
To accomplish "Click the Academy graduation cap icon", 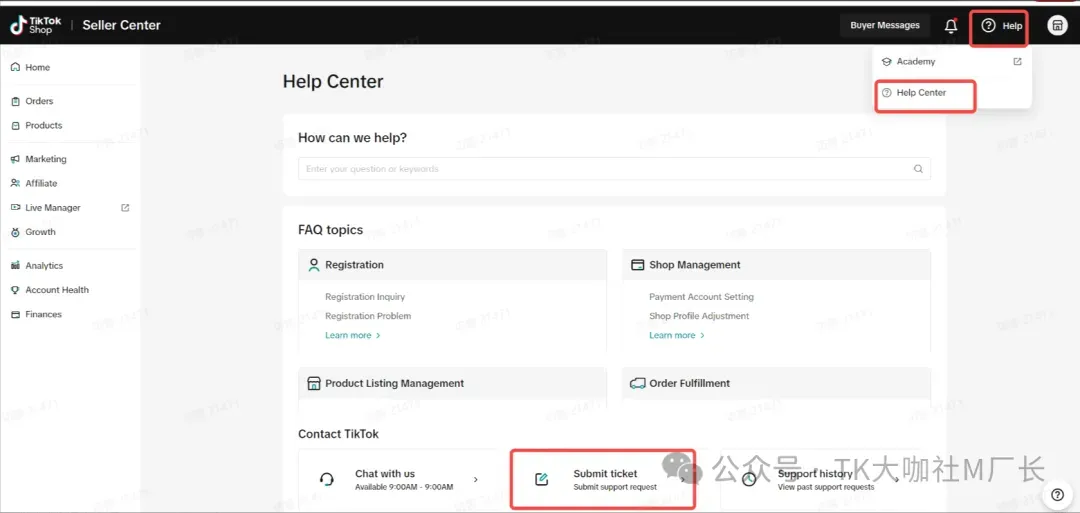I will tap(887, 62).
